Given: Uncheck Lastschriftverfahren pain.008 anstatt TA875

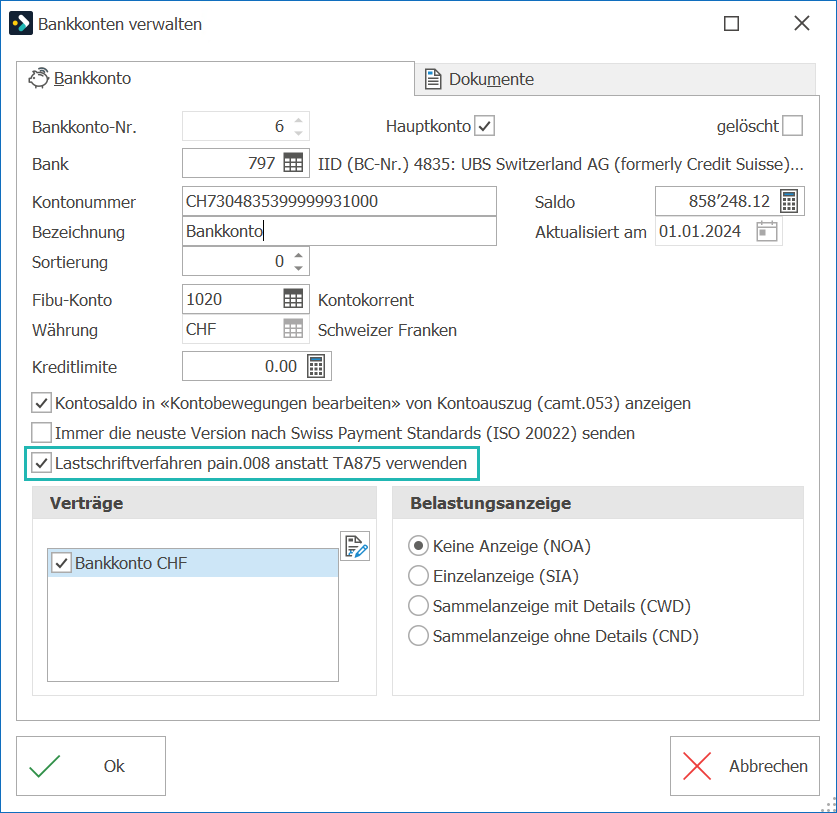Looking at the screenshot, I should tap(42, 463).
